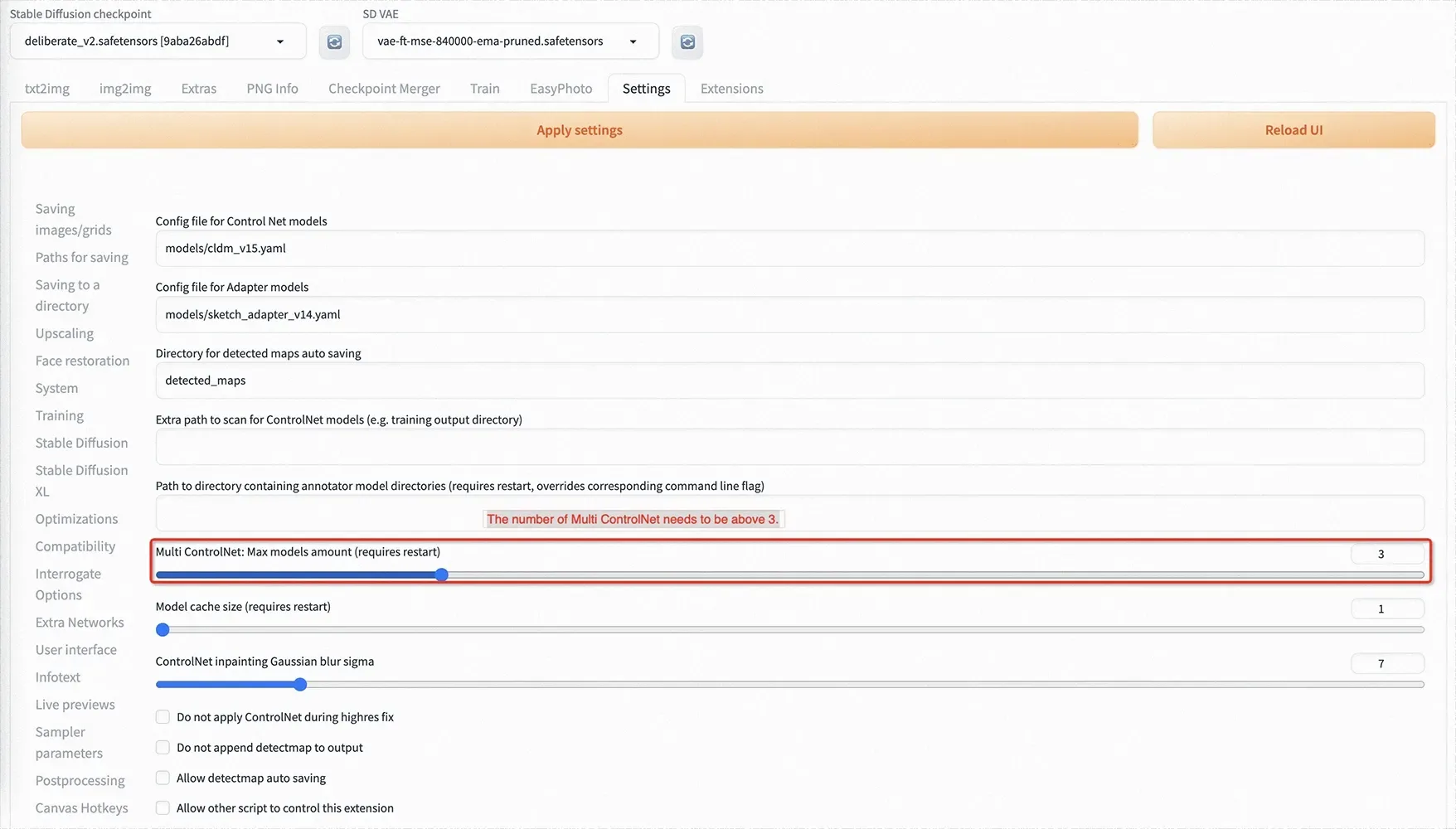Refresh the Stable Diffusion checkpoint list
This screenshot has width=1456, height=829.
(334, 41)
